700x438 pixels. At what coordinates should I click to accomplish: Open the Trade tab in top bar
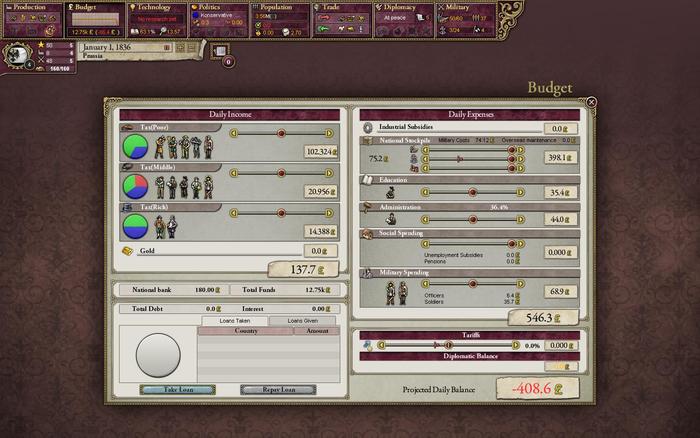pyautogui.click(x=342, y=21)
